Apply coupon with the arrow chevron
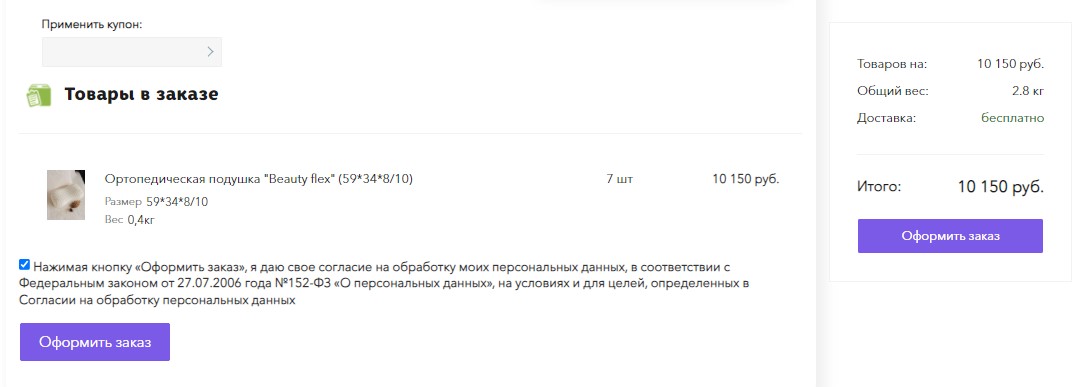 point(211,52)
